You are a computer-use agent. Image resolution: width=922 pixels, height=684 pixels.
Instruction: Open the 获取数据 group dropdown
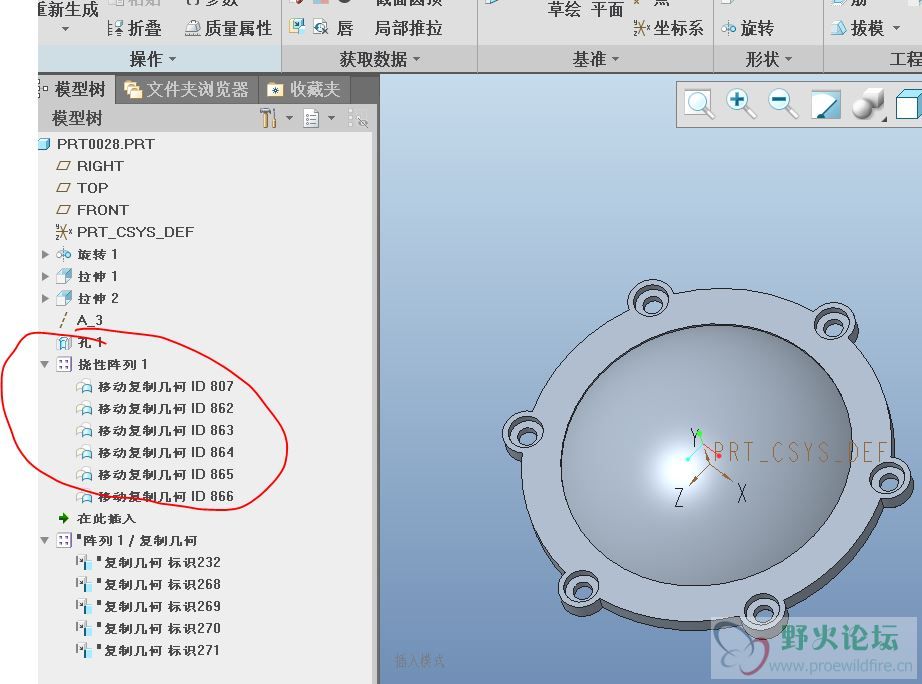(x=379, y=60)
